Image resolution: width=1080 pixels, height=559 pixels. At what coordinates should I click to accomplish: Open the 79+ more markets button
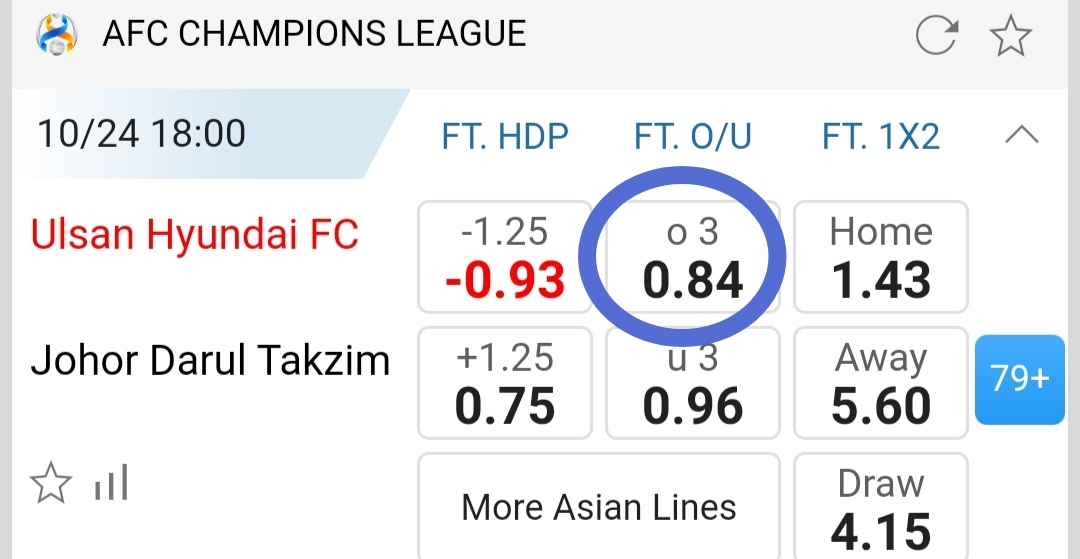click(x=1019, y=380)
